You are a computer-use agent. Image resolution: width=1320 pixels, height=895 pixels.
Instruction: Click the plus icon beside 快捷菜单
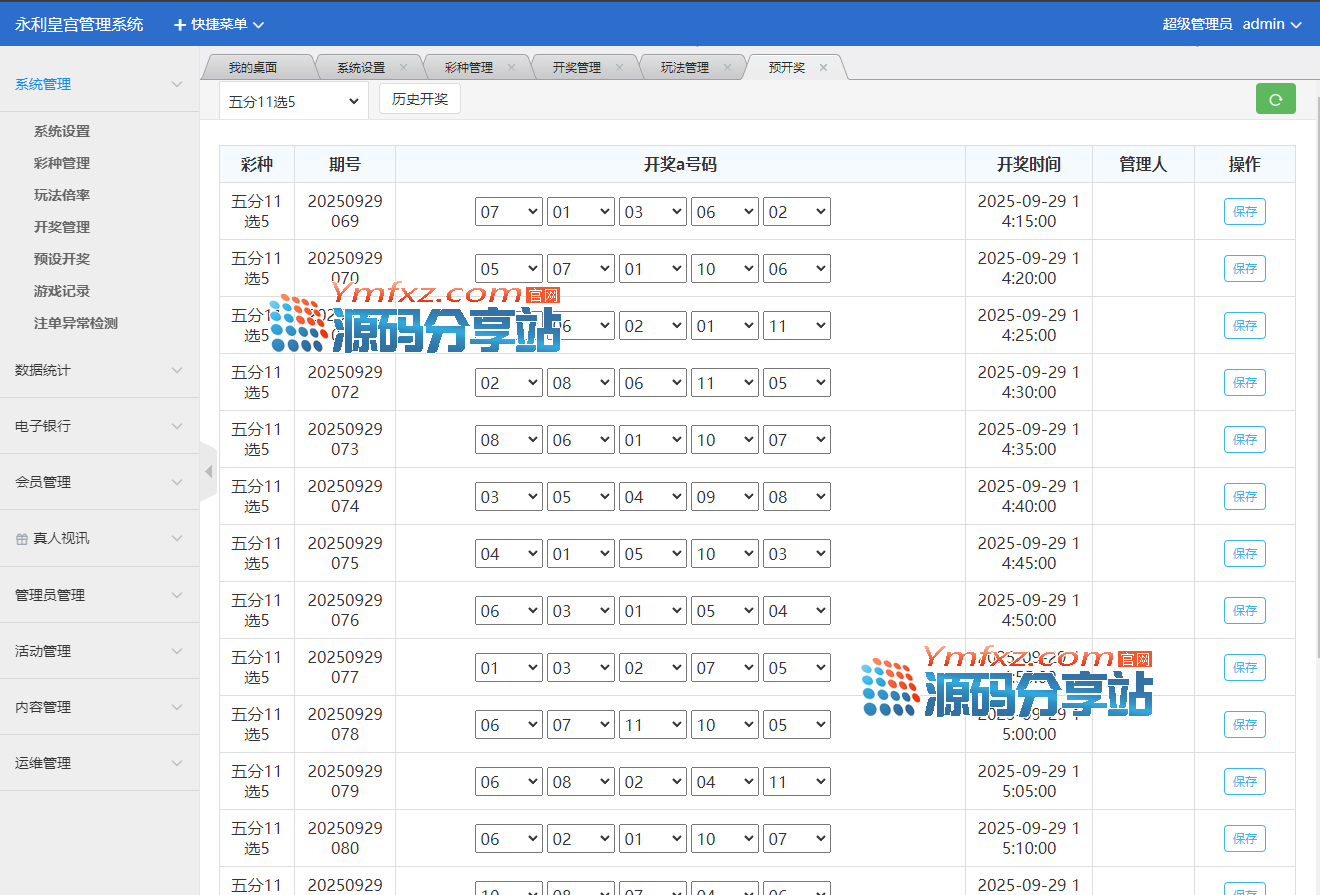click(x=180, y=24)
